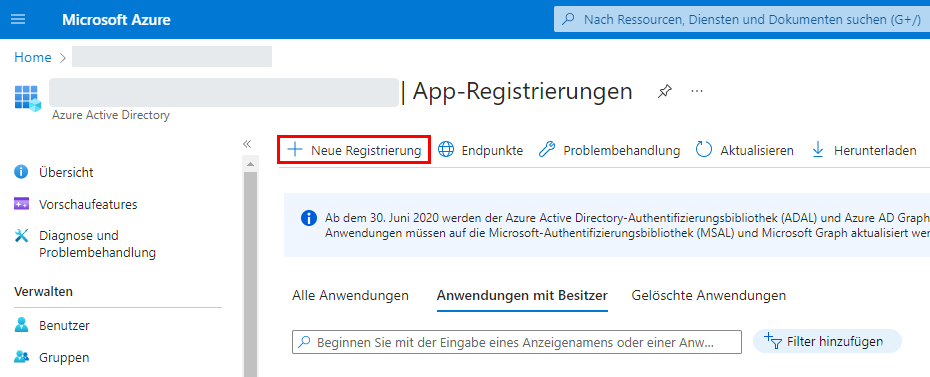
Task: Click the Benutzer person icon
Action: coord(21,325)
